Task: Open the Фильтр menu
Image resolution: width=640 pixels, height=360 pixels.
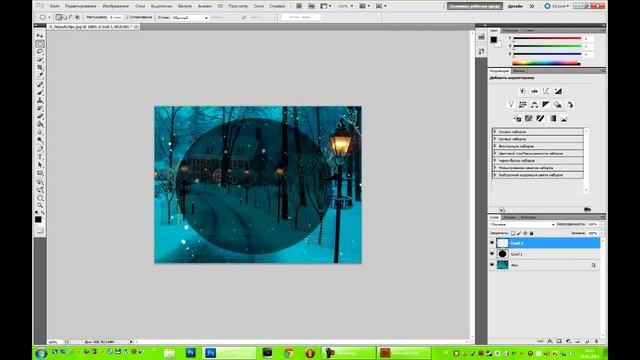Action: pyautogui.click(x=185, y=6)
